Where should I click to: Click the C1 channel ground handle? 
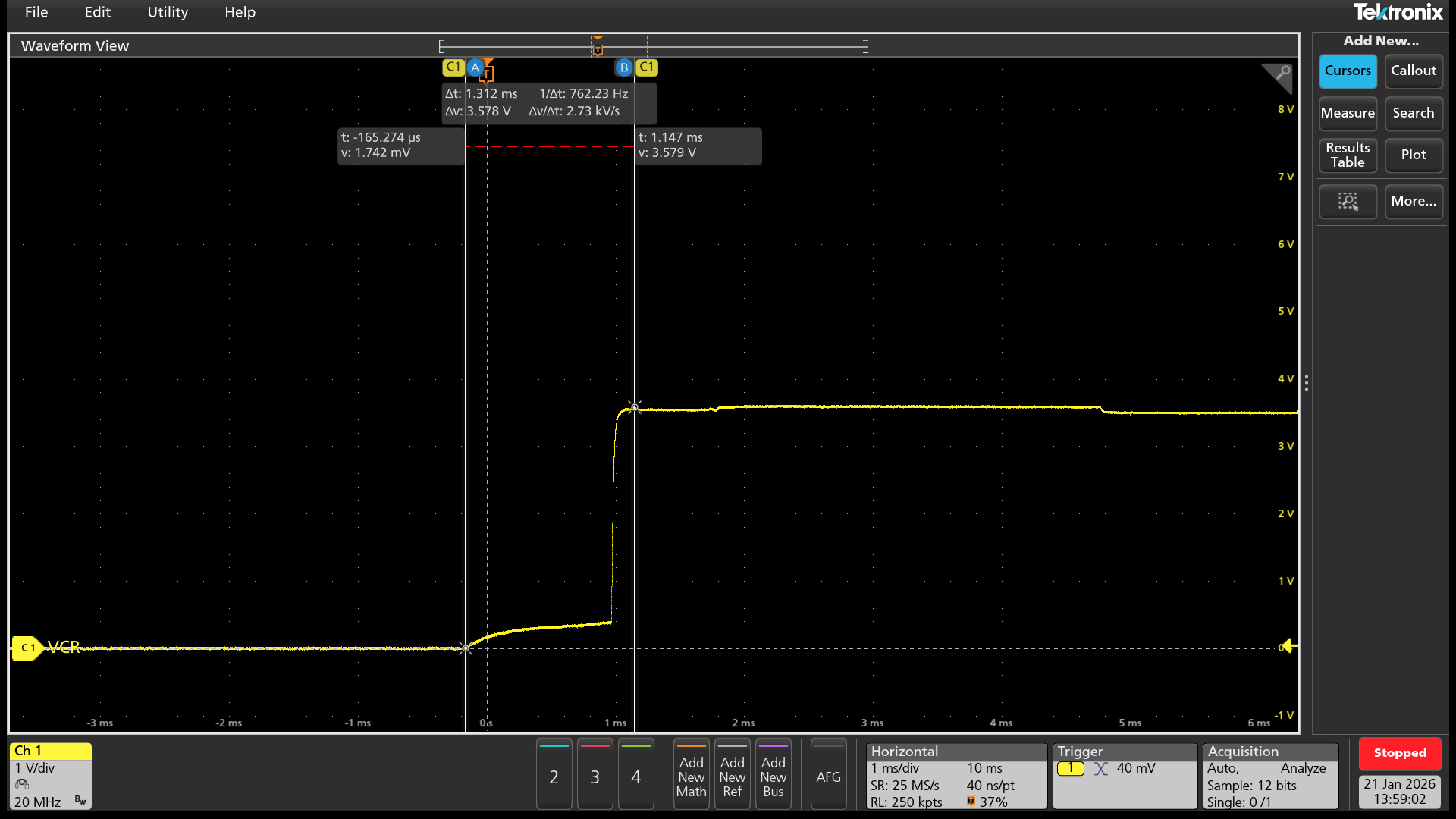[26, 648]
